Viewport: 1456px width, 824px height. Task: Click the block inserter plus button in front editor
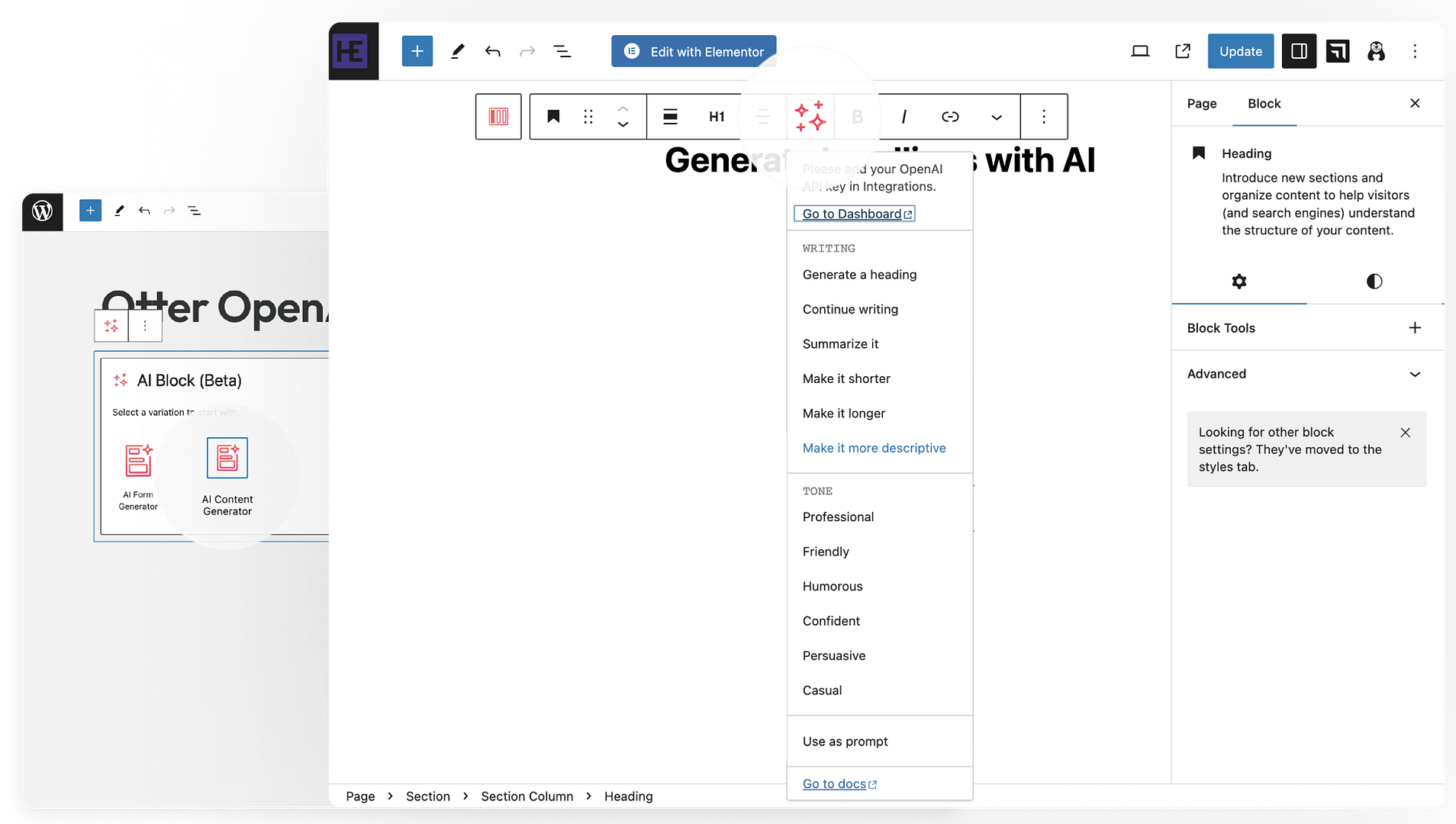point(417,51)
